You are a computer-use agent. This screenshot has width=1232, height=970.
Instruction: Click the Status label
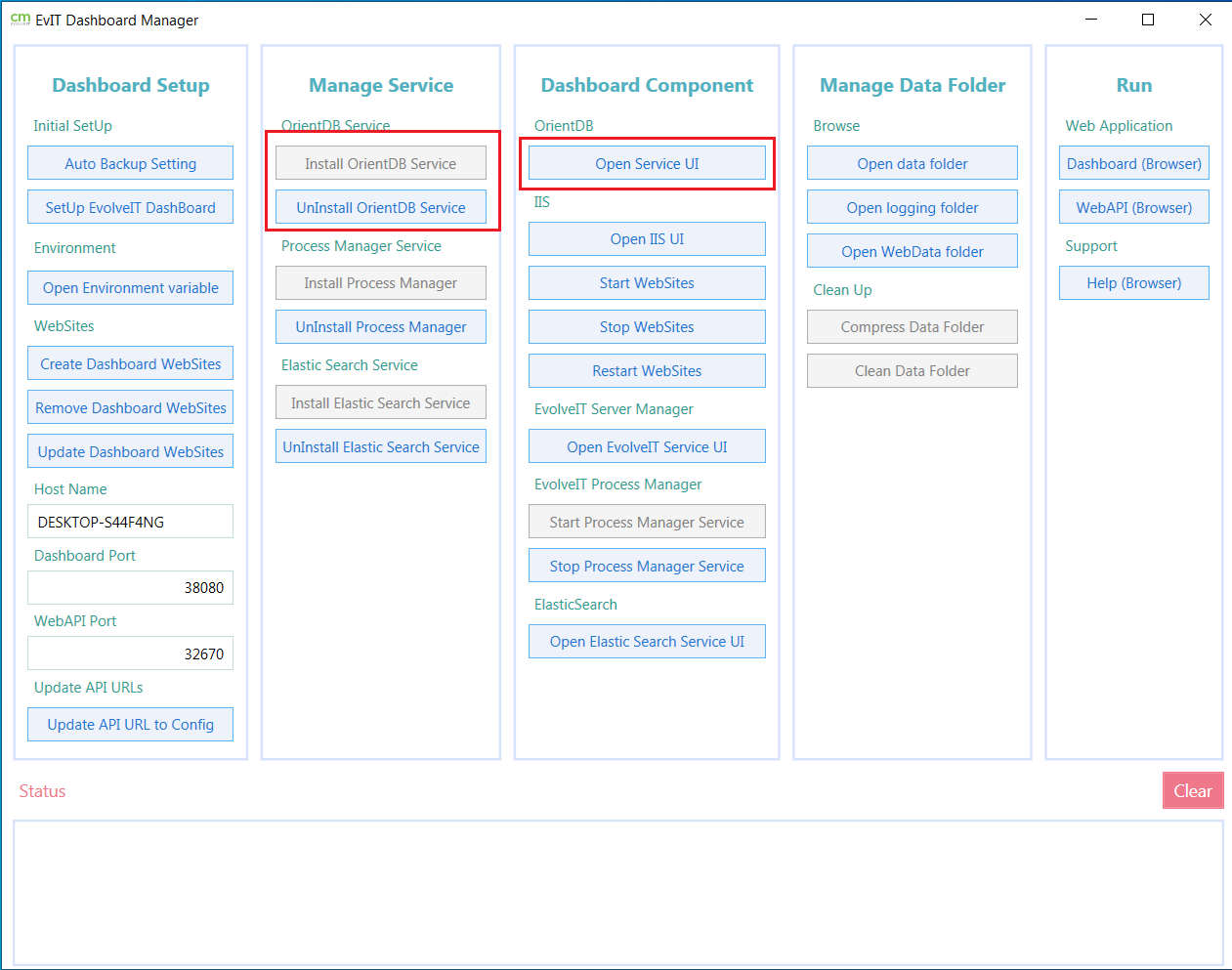point(42,791)
